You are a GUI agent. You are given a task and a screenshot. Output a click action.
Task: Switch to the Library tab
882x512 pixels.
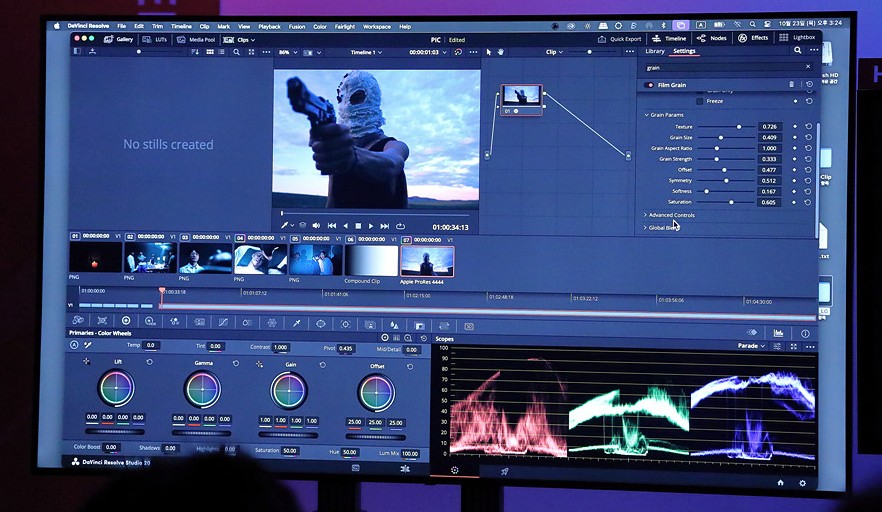pos(654,51)
